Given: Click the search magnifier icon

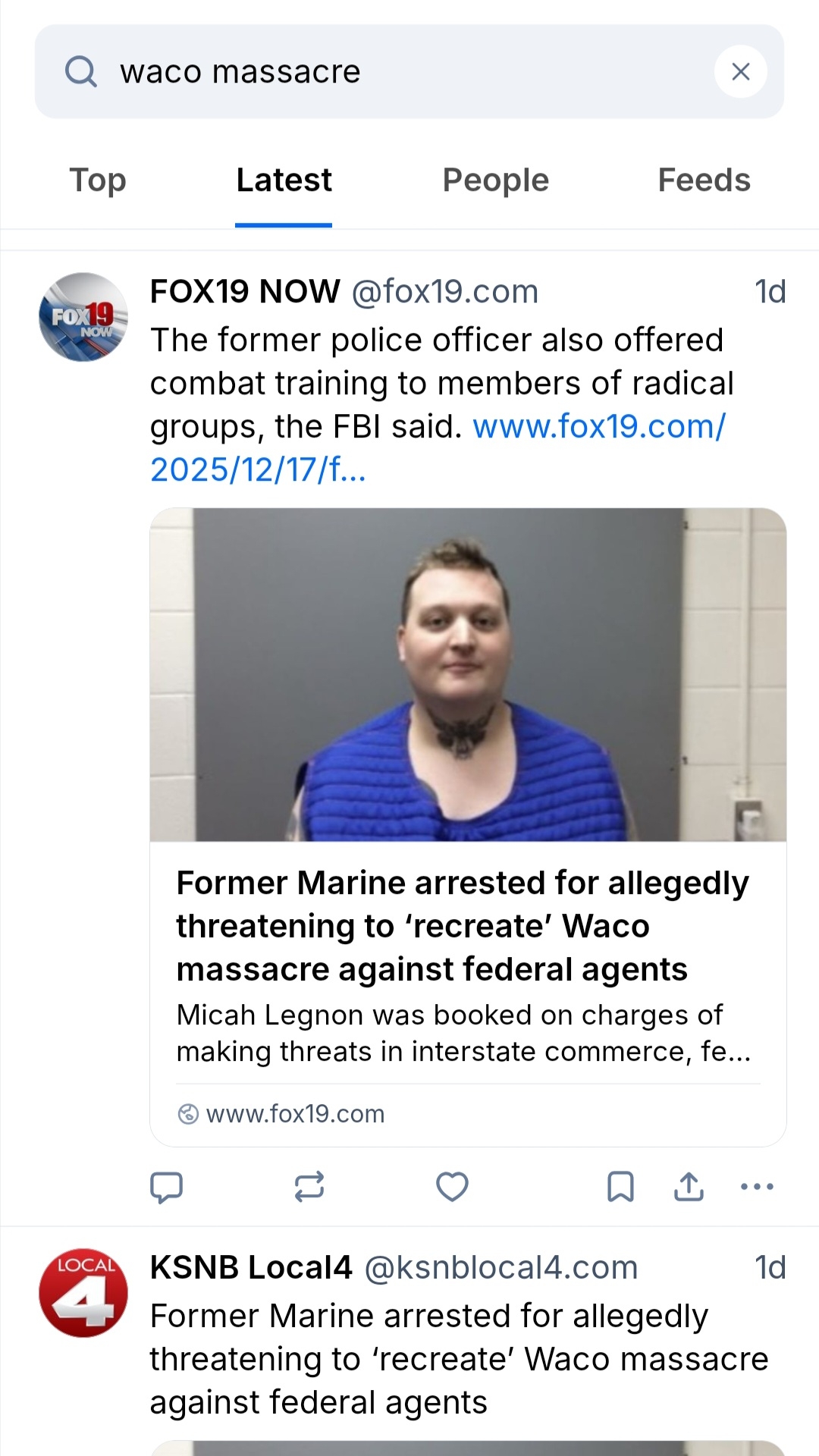Looking at the screenshot, I should click(81, 72).
